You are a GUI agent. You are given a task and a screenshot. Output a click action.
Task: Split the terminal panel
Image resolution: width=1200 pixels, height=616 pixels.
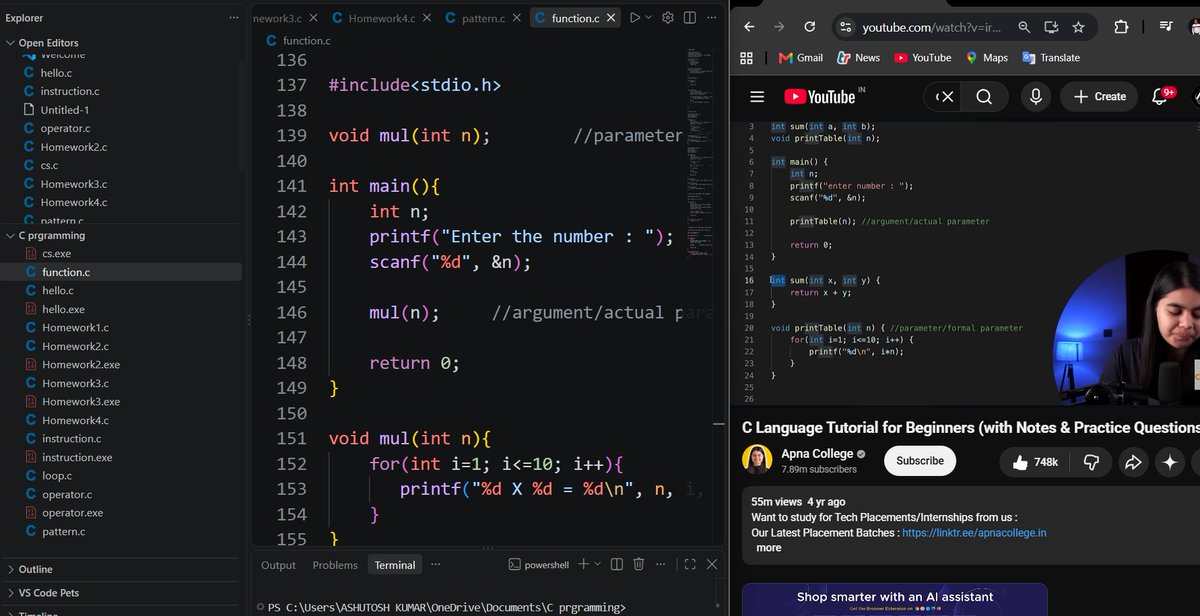pos(617,564)
